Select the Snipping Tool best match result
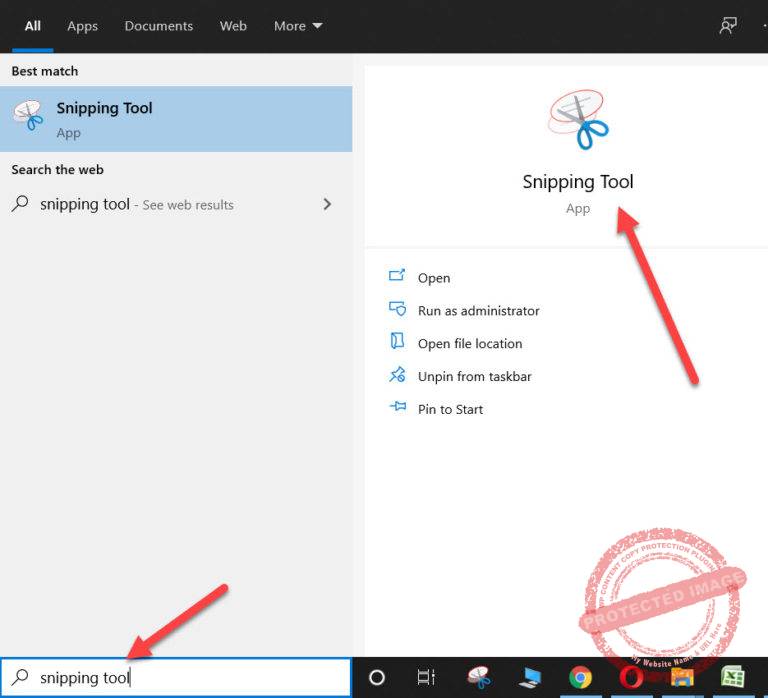 click(x=176, y=119)
